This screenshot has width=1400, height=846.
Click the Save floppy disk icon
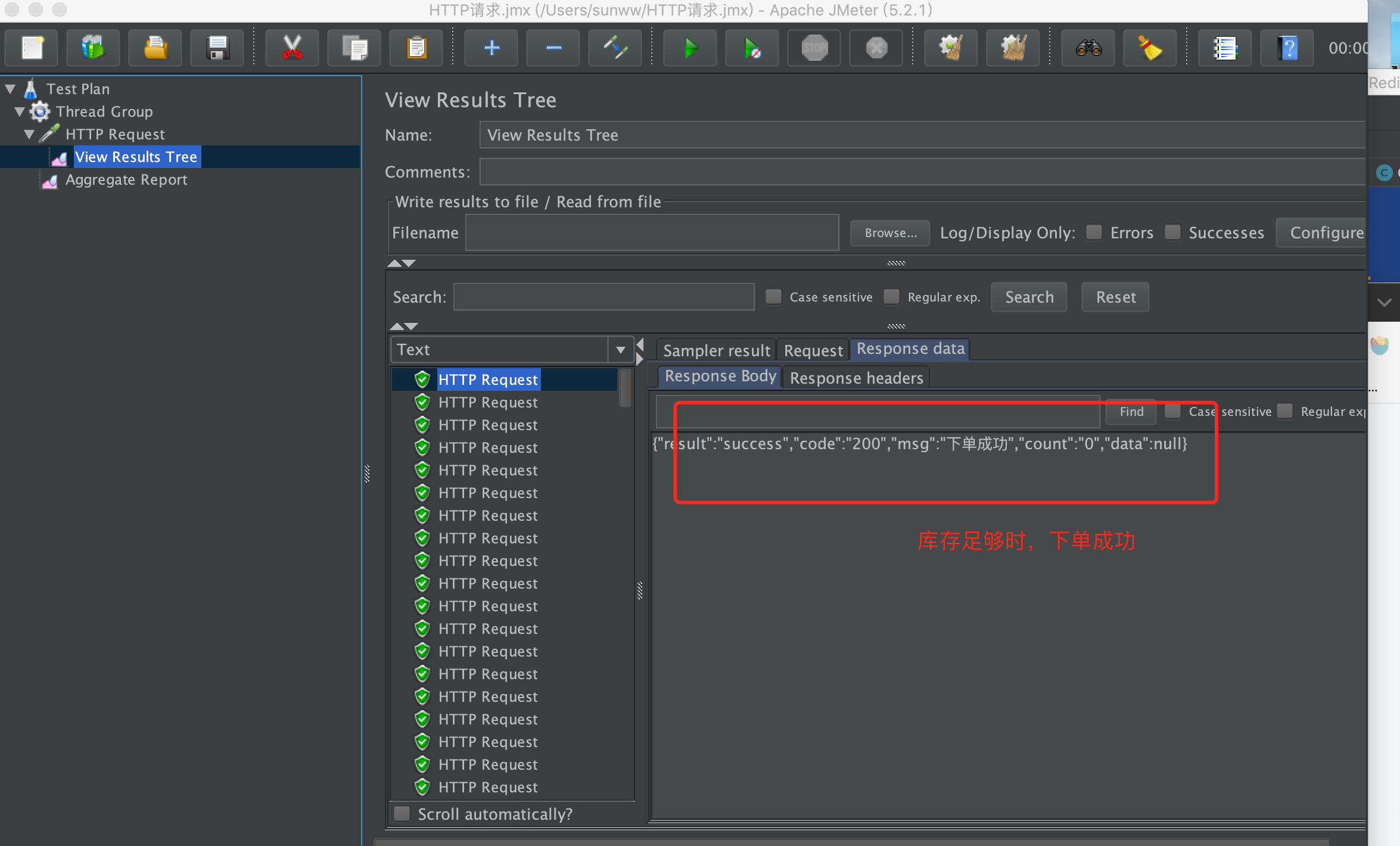click(217, 48)
